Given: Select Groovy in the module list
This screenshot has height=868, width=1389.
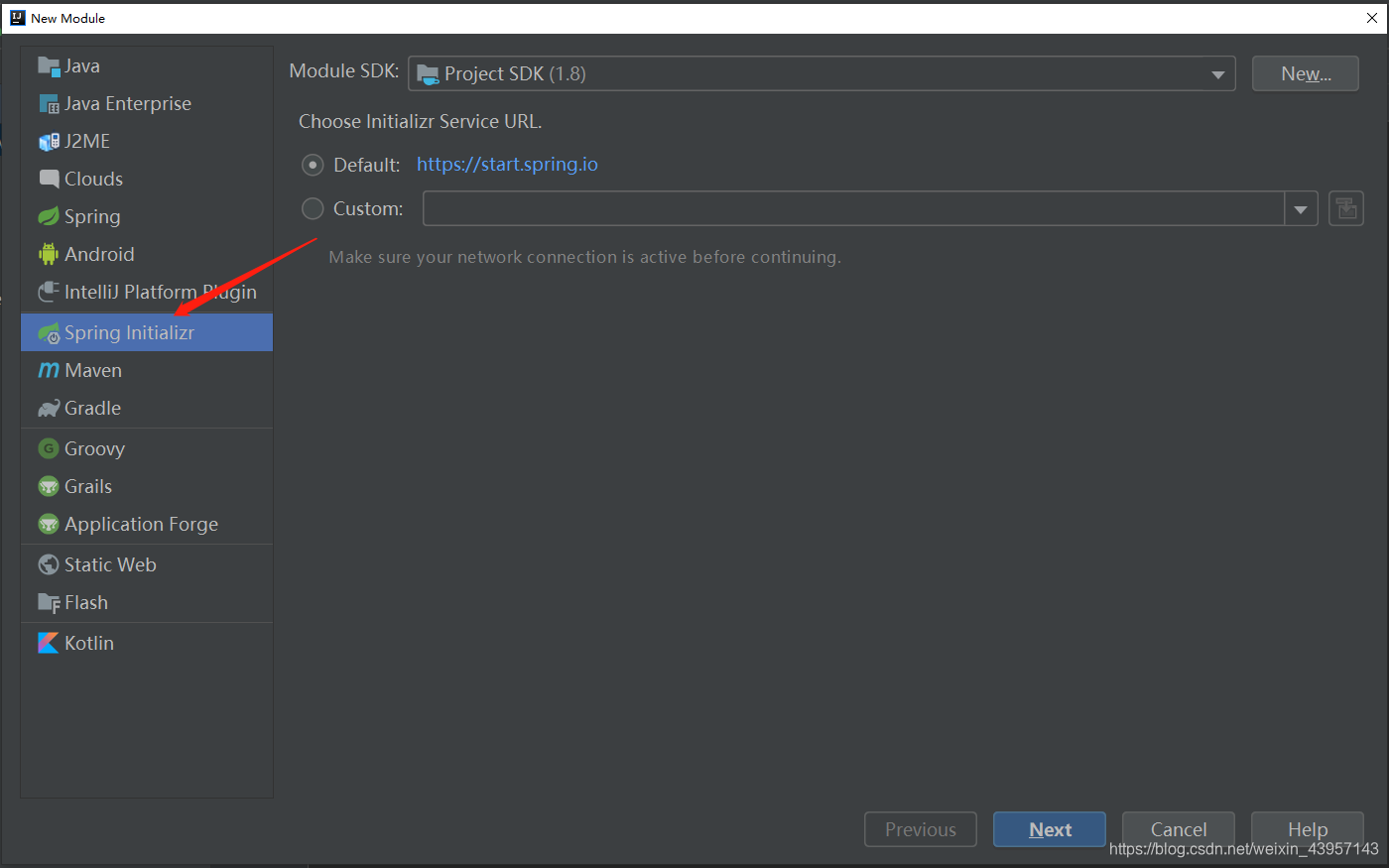Looking at the screenshot, I should (x=147, y=449).
